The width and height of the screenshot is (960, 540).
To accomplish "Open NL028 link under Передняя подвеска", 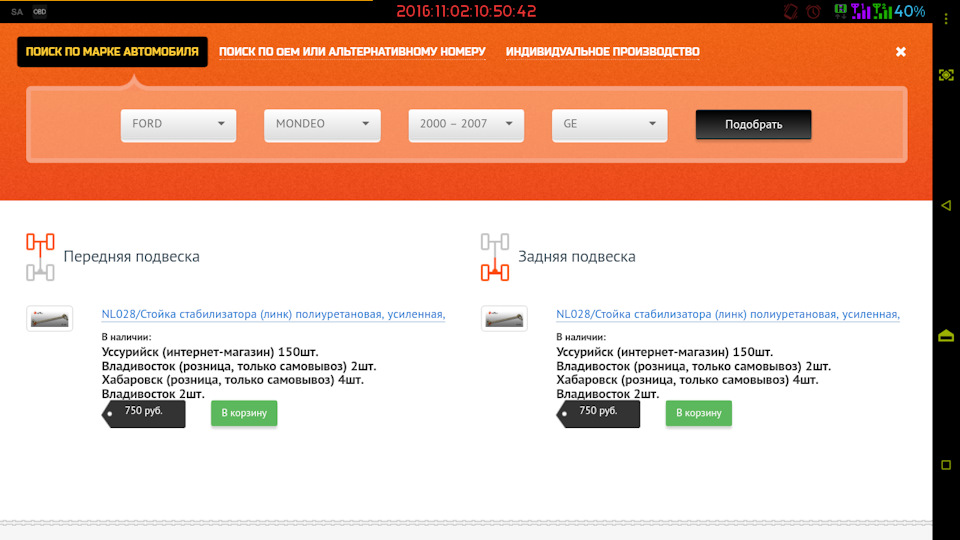I will point(273,314).
